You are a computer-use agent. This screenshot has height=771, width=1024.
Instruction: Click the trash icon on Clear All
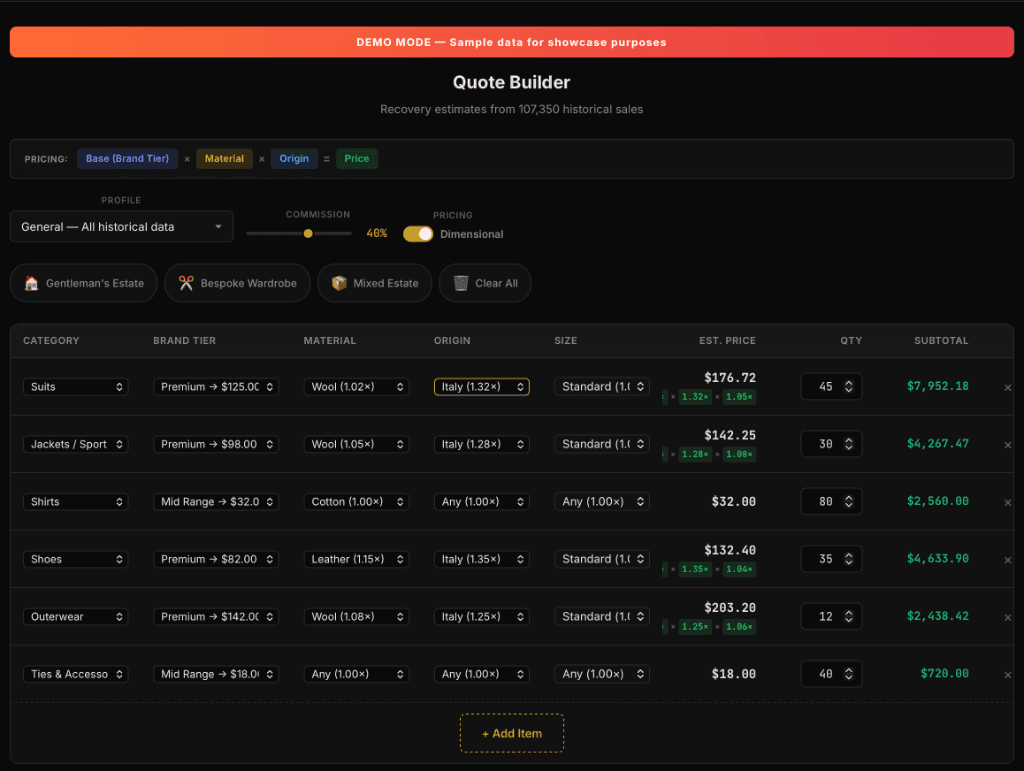(459, 283)
